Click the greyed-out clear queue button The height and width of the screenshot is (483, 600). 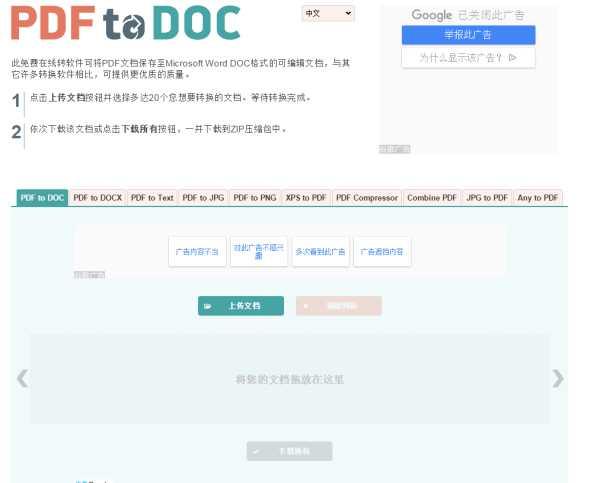[x=339, y=306]
